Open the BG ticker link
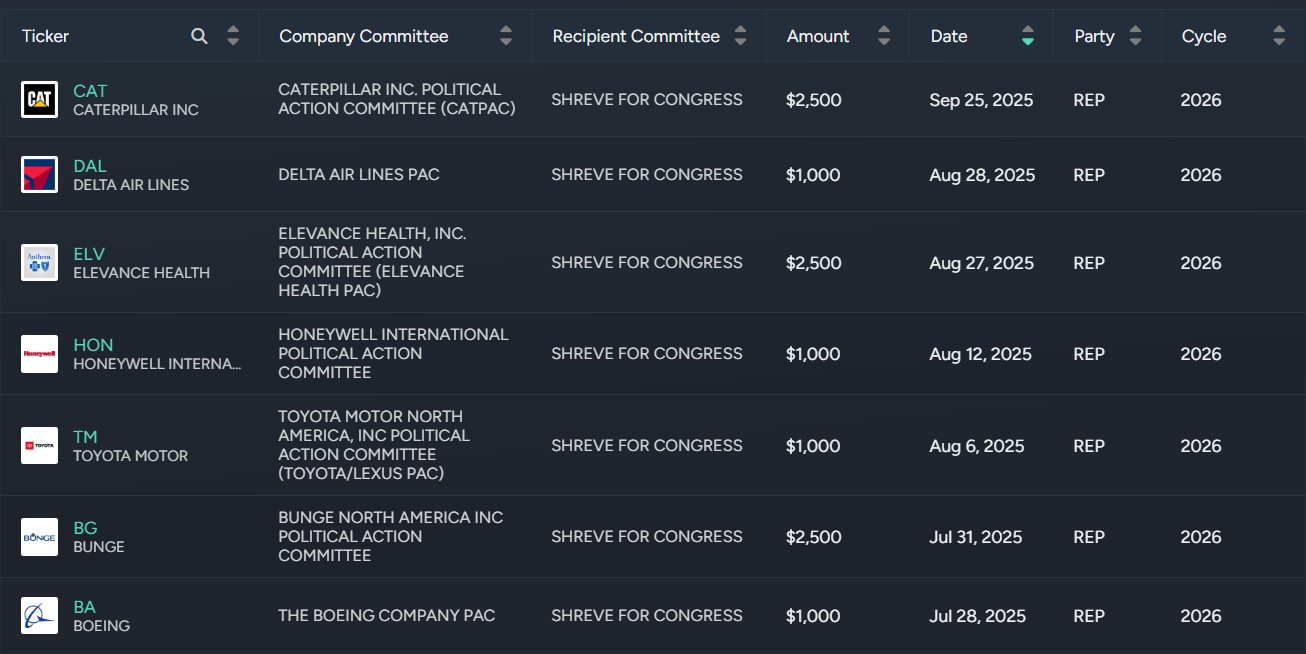The width and height of the screenshot is (1306, 654). 85,528
